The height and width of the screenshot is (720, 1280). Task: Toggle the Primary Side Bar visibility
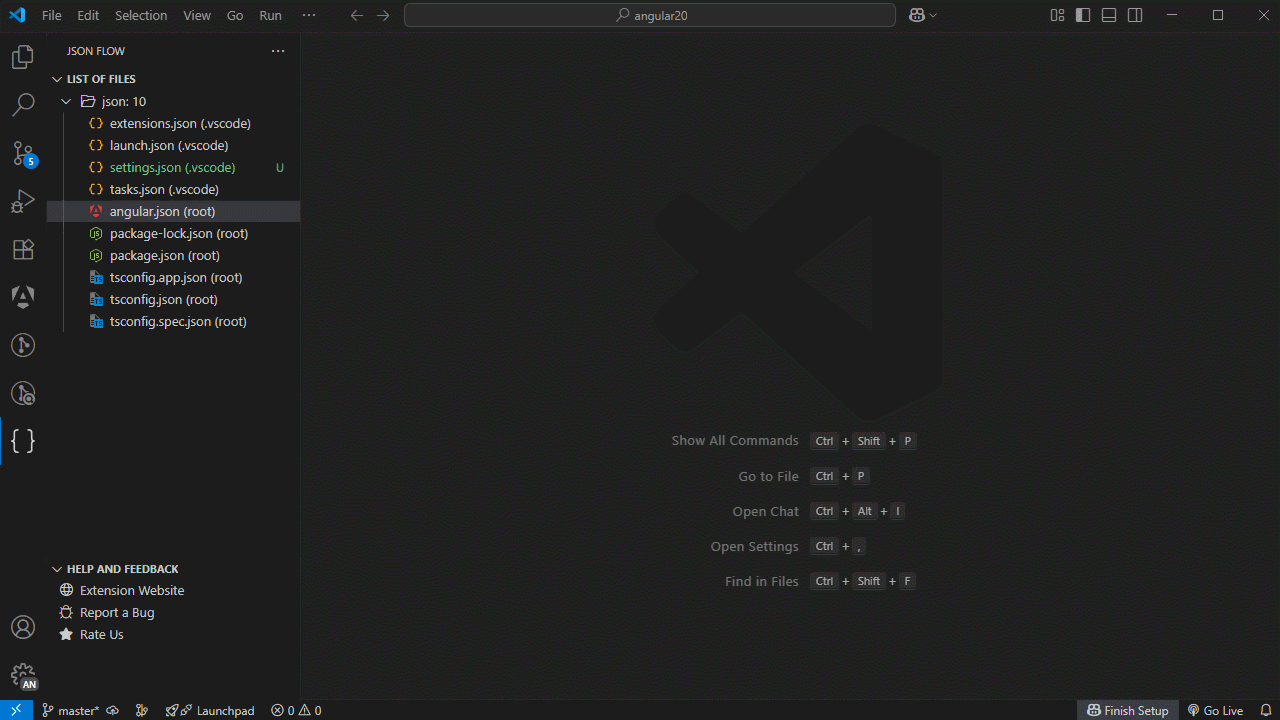(x=1081, y=15)
